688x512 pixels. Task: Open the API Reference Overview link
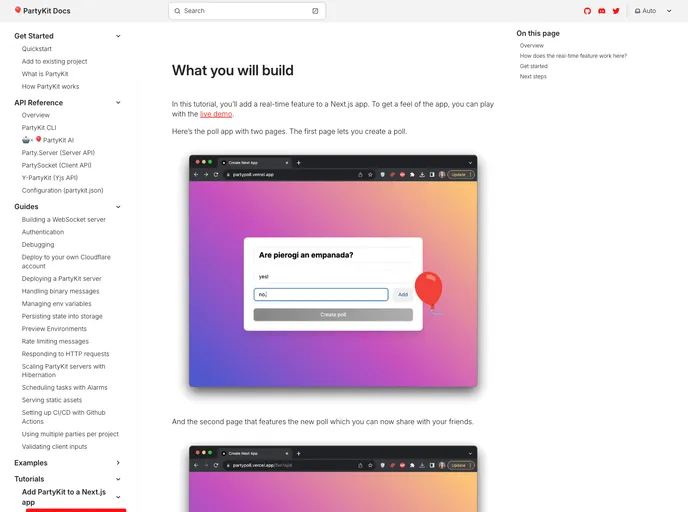36,115
